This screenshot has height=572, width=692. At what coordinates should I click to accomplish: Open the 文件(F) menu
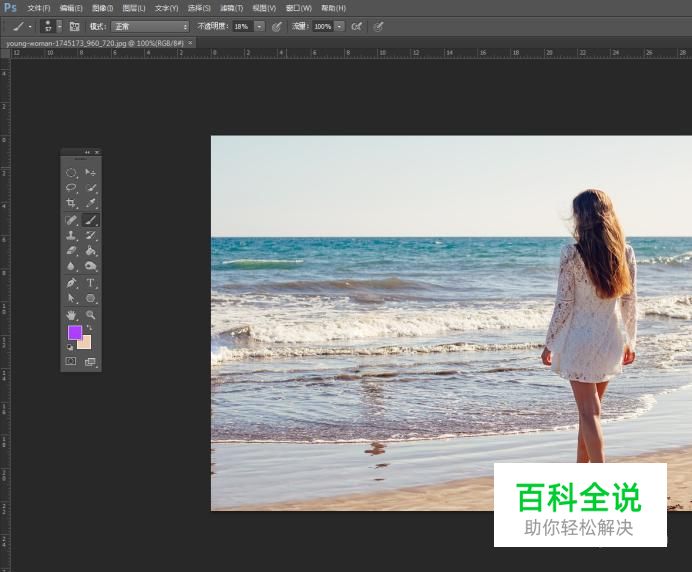coord(38,8)
